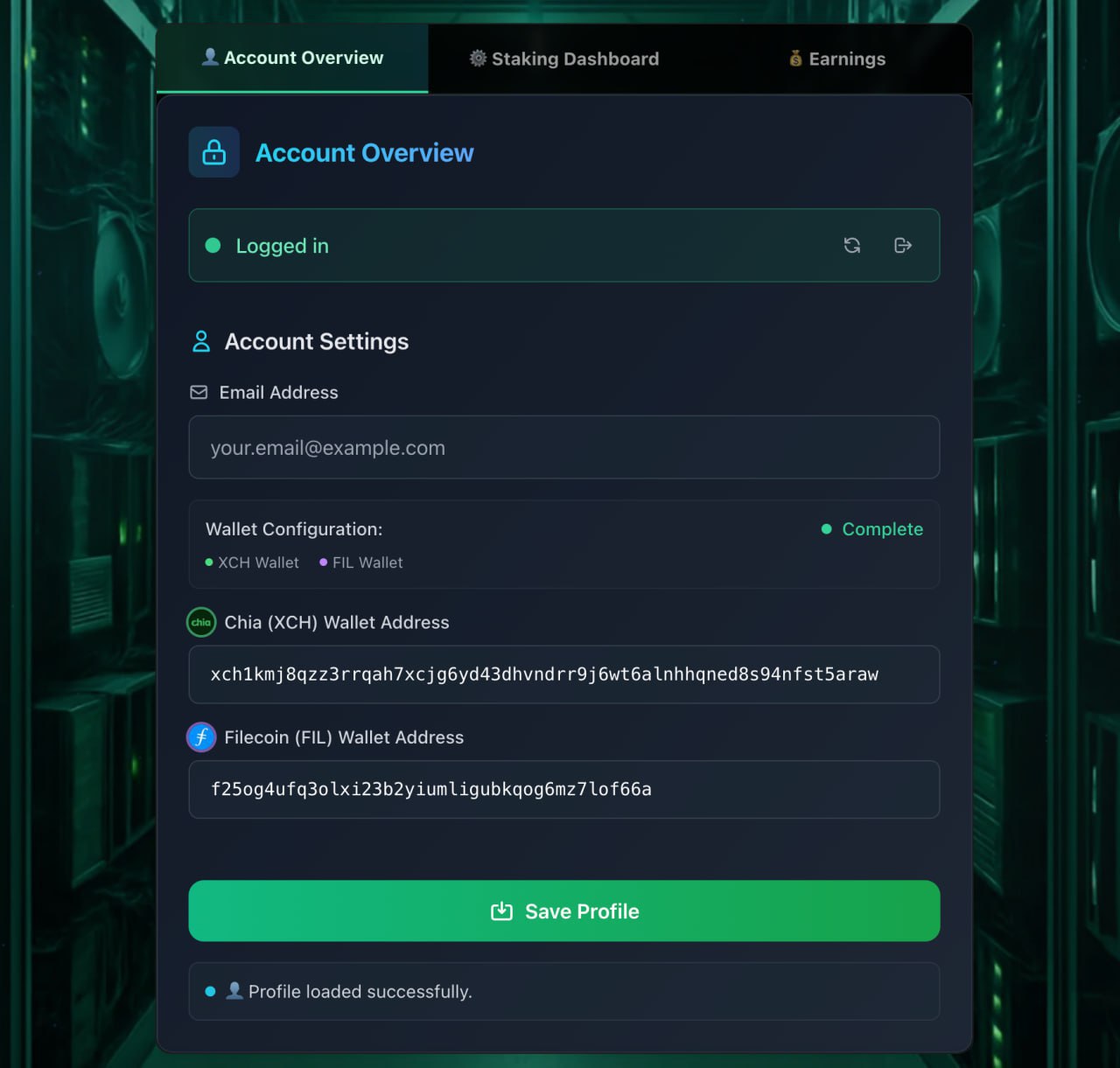Click the Email Address input field
Viewport: 1120px width, 1068px height.
[x=564, y=448]
